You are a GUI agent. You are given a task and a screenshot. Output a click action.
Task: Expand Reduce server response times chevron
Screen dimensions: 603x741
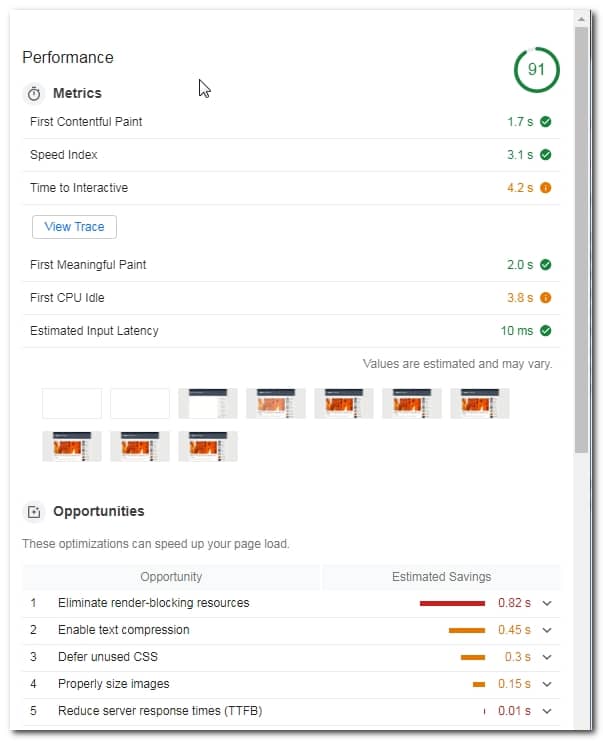pyautogui.click(x=547, y=711)
